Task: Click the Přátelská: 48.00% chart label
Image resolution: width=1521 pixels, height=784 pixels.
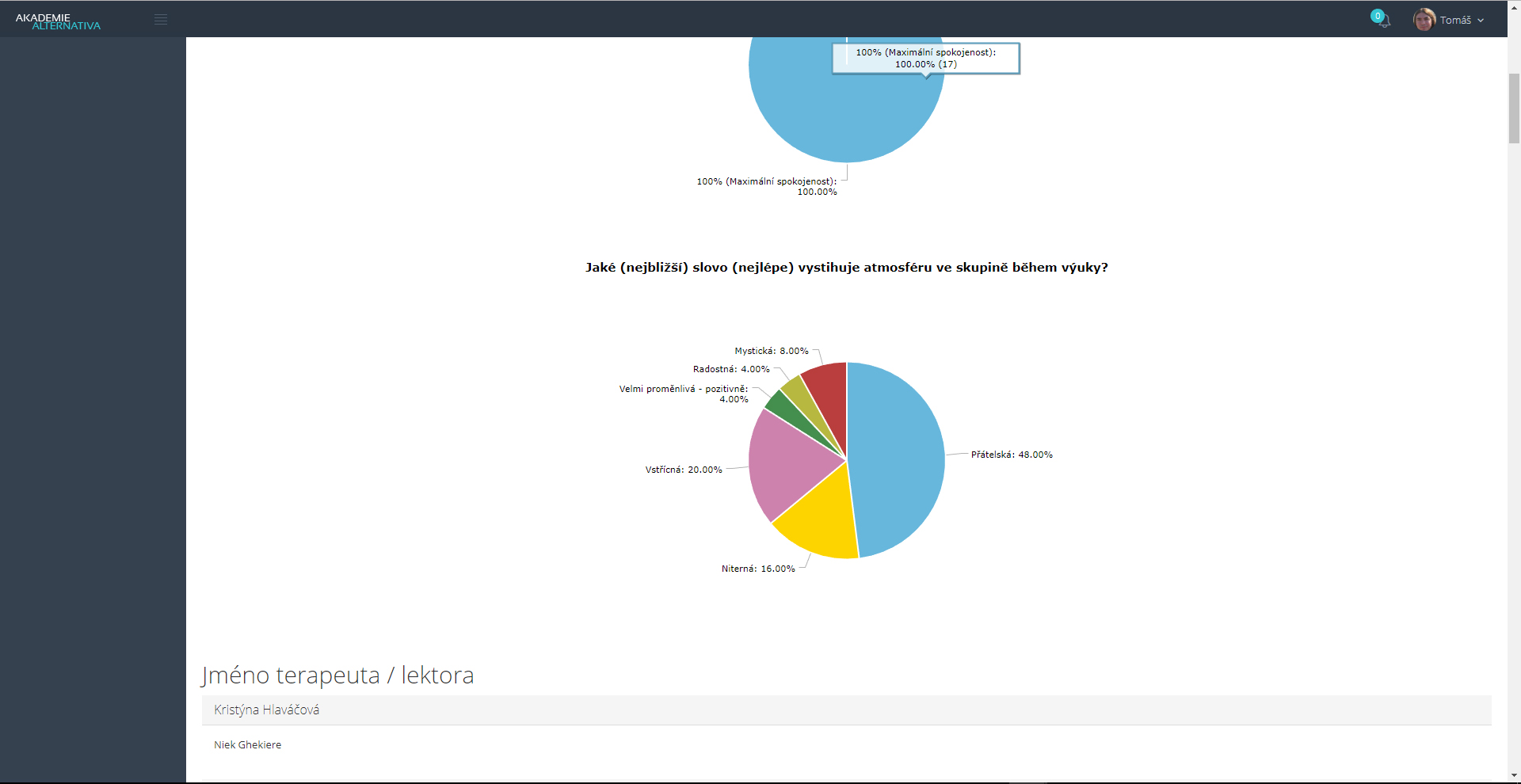Action: click(1012, 455)
